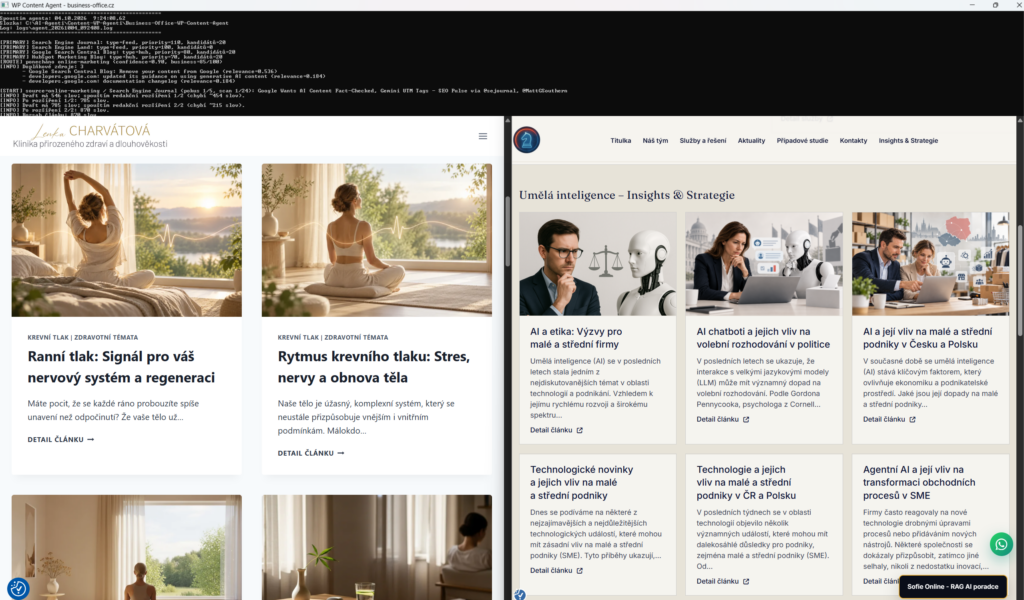Open the woman stretching in bed thumbnail
This screenshot has height=600, width=1024.
pos(127,240)
